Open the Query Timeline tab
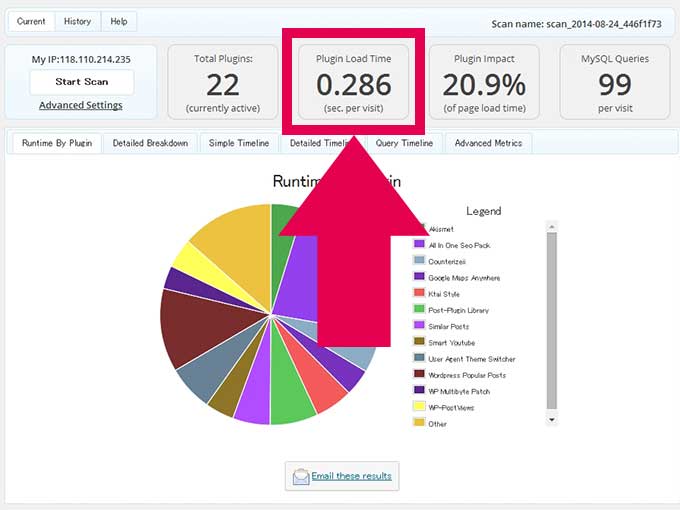This screenshot has width=680, height=510. 404,143
